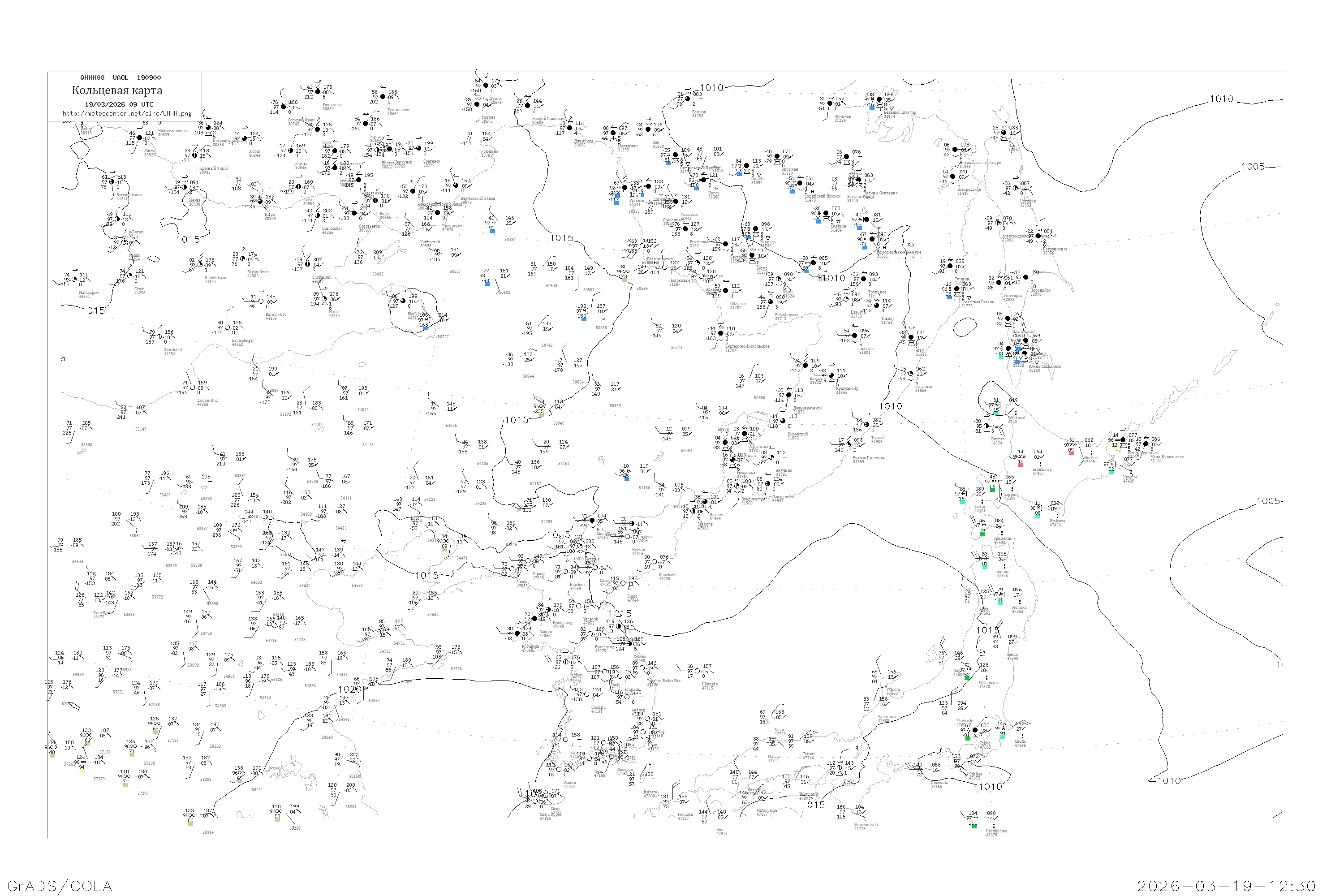This screenshot has height=896, width=1344.
Task: Click the cyan square west of Urakawa
Action: click(1038, 516)
